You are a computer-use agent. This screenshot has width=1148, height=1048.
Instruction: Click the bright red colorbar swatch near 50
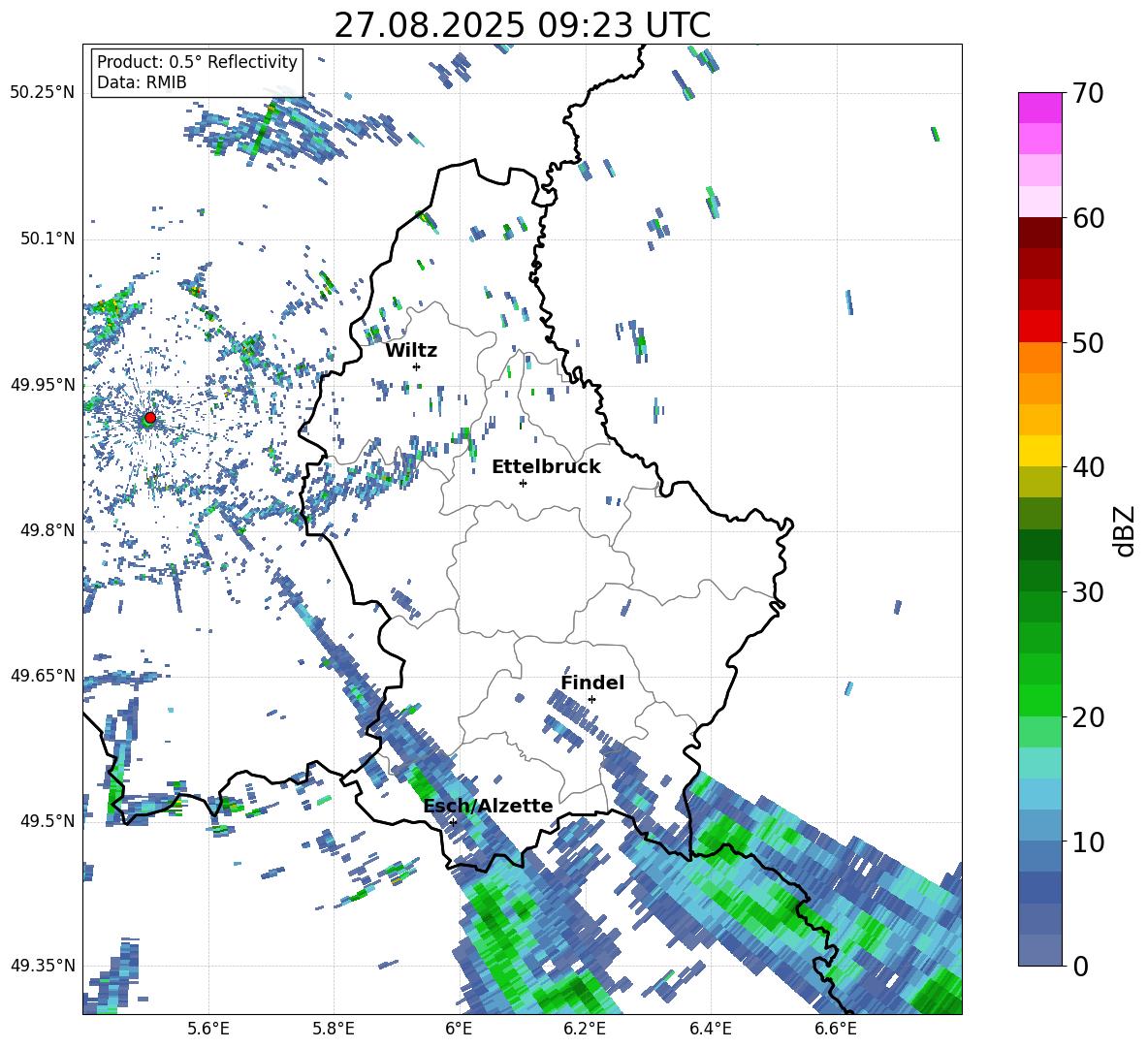click(x=1039, y=327)
